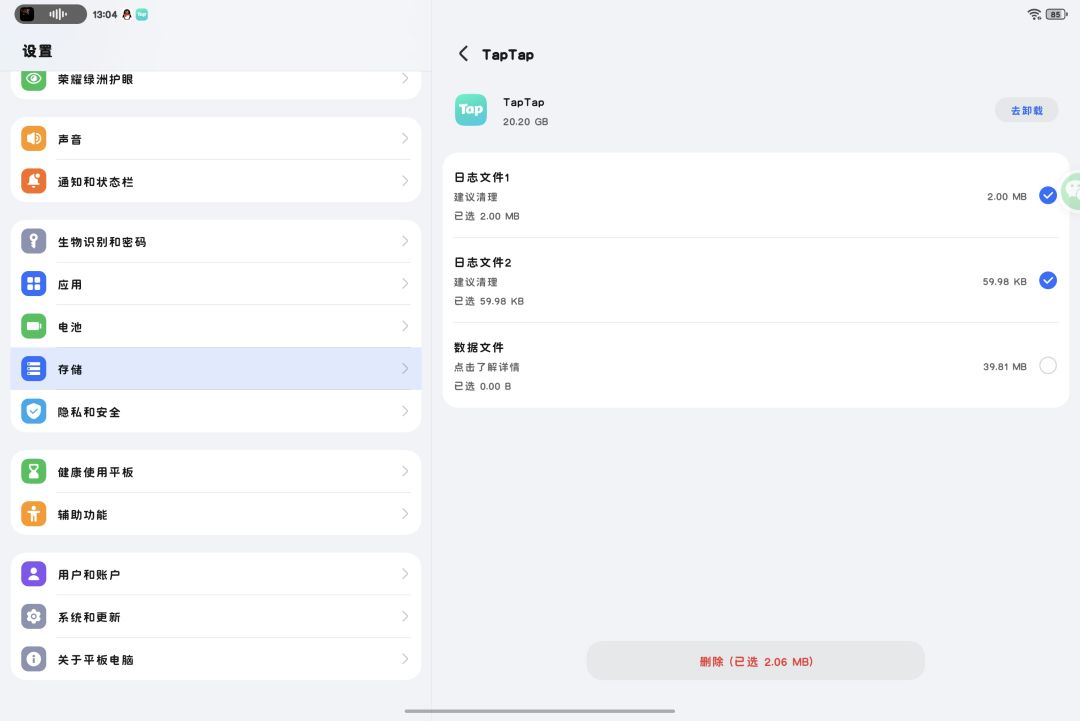
Task: Tap the system update gear icon
Action: pos(33,617)
